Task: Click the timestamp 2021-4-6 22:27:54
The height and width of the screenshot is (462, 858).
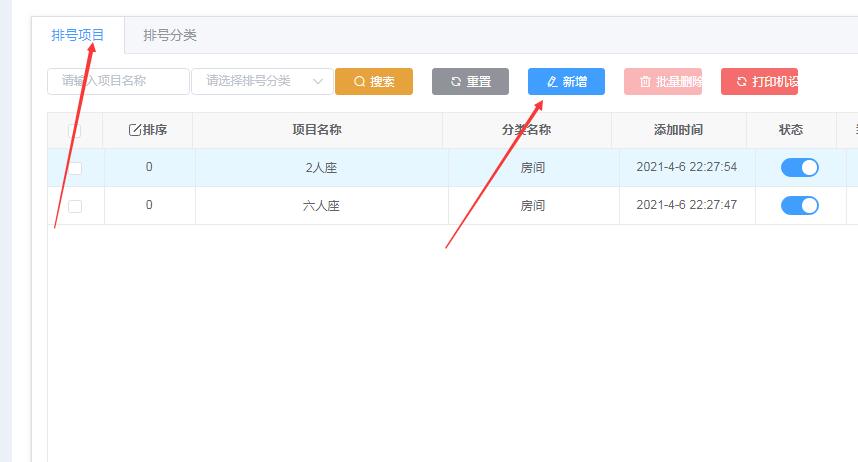Action: pos(687,167)
